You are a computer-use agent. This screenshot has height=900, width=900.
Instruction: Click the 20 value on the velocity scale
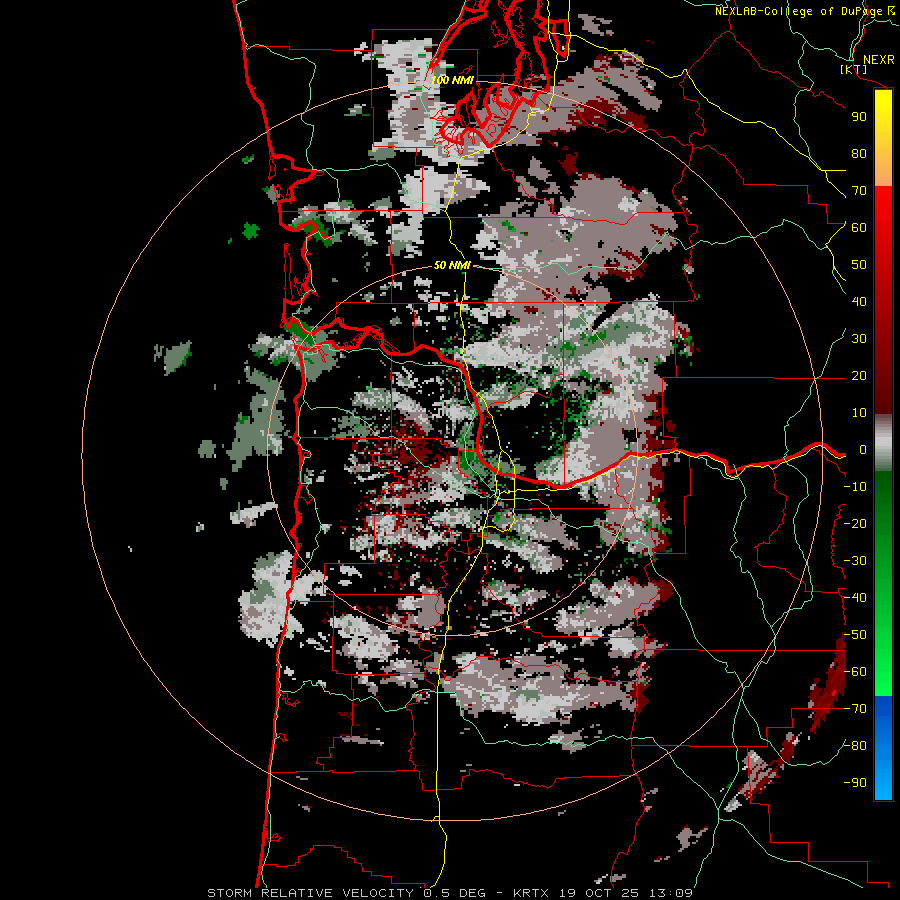(x=859, y=376)
